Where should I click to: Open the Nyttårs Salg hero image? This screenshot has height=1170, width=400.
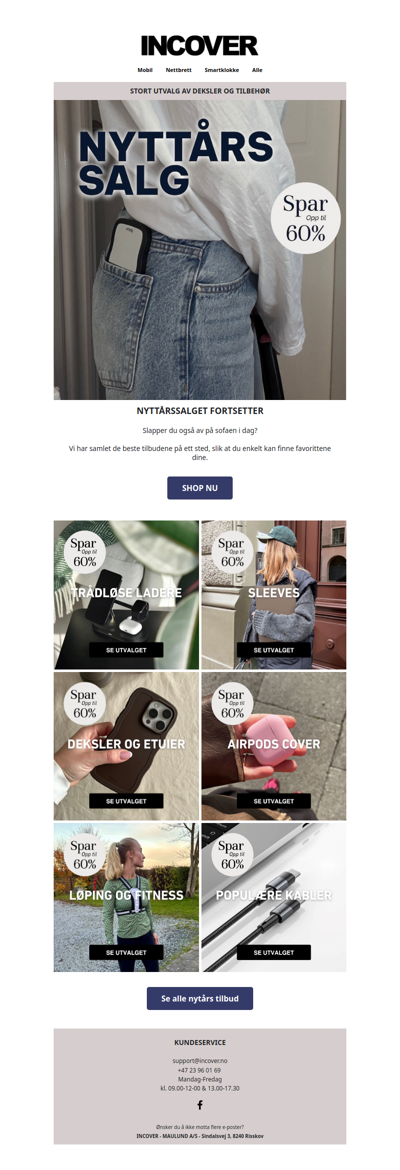click(x=200, y=251)
